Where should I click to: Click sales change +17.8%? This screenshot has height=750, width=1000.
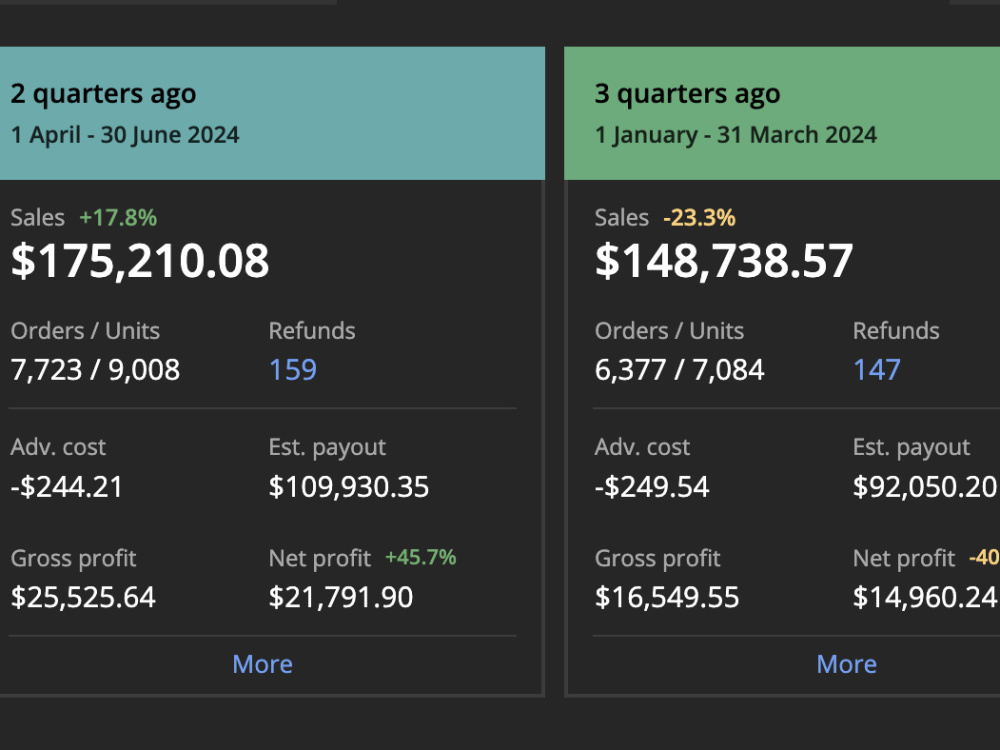(118, 217)
